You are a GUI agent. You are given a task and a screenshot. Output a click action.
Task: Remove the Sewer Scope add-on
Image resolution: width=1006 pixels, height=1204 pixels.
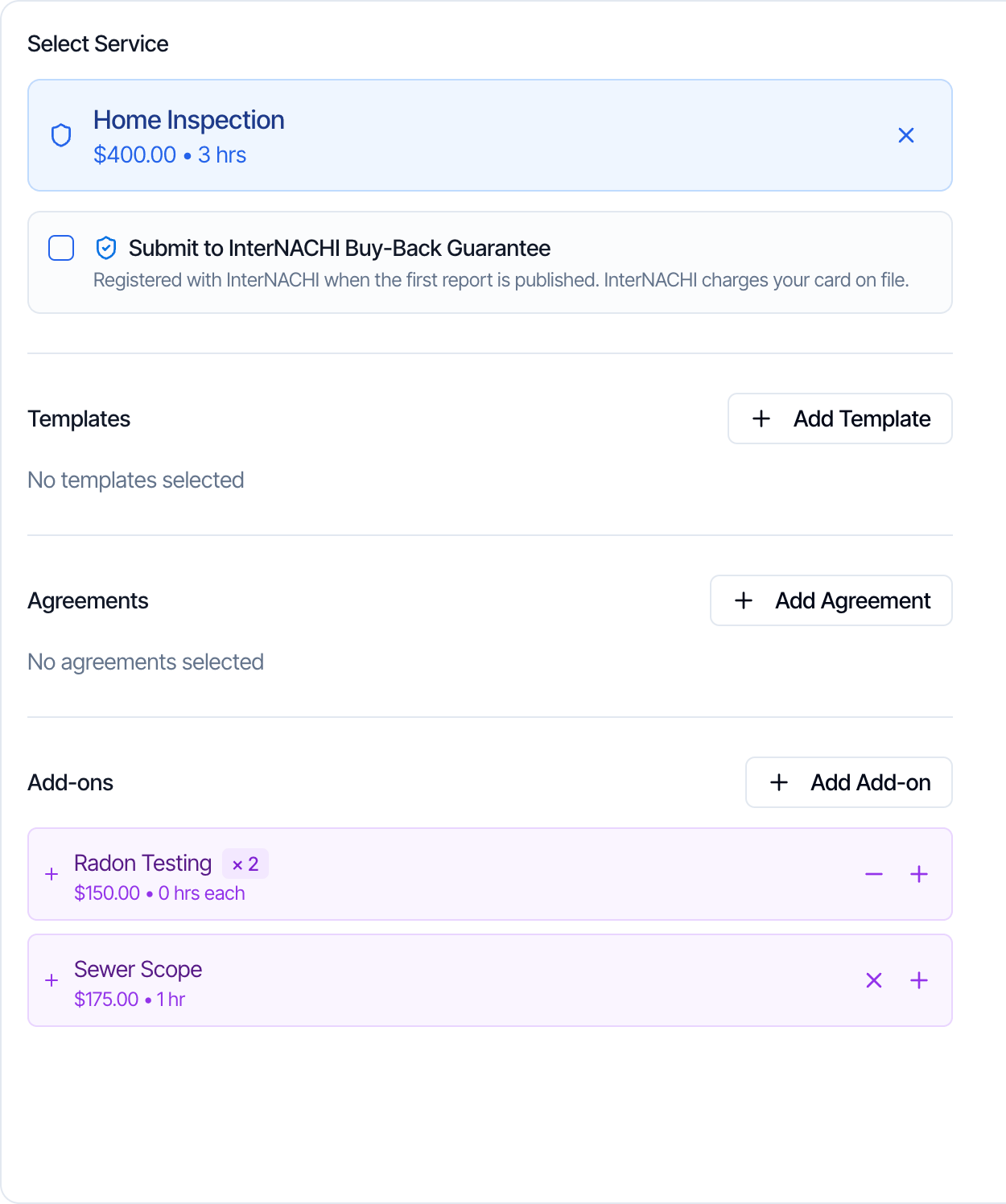click(874, 980)
